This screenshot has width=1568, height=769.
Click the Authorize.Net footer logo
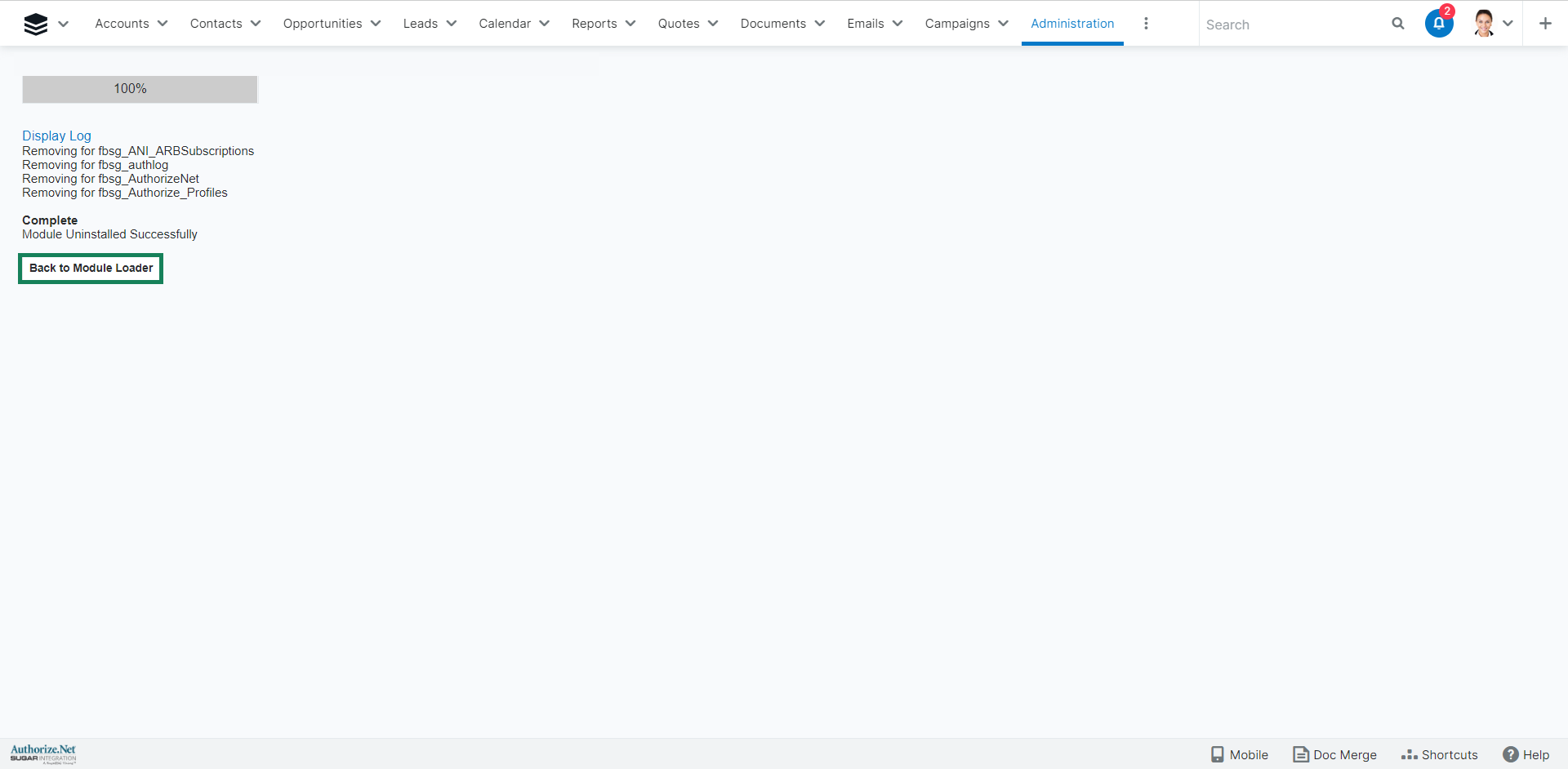pos(43,753)
